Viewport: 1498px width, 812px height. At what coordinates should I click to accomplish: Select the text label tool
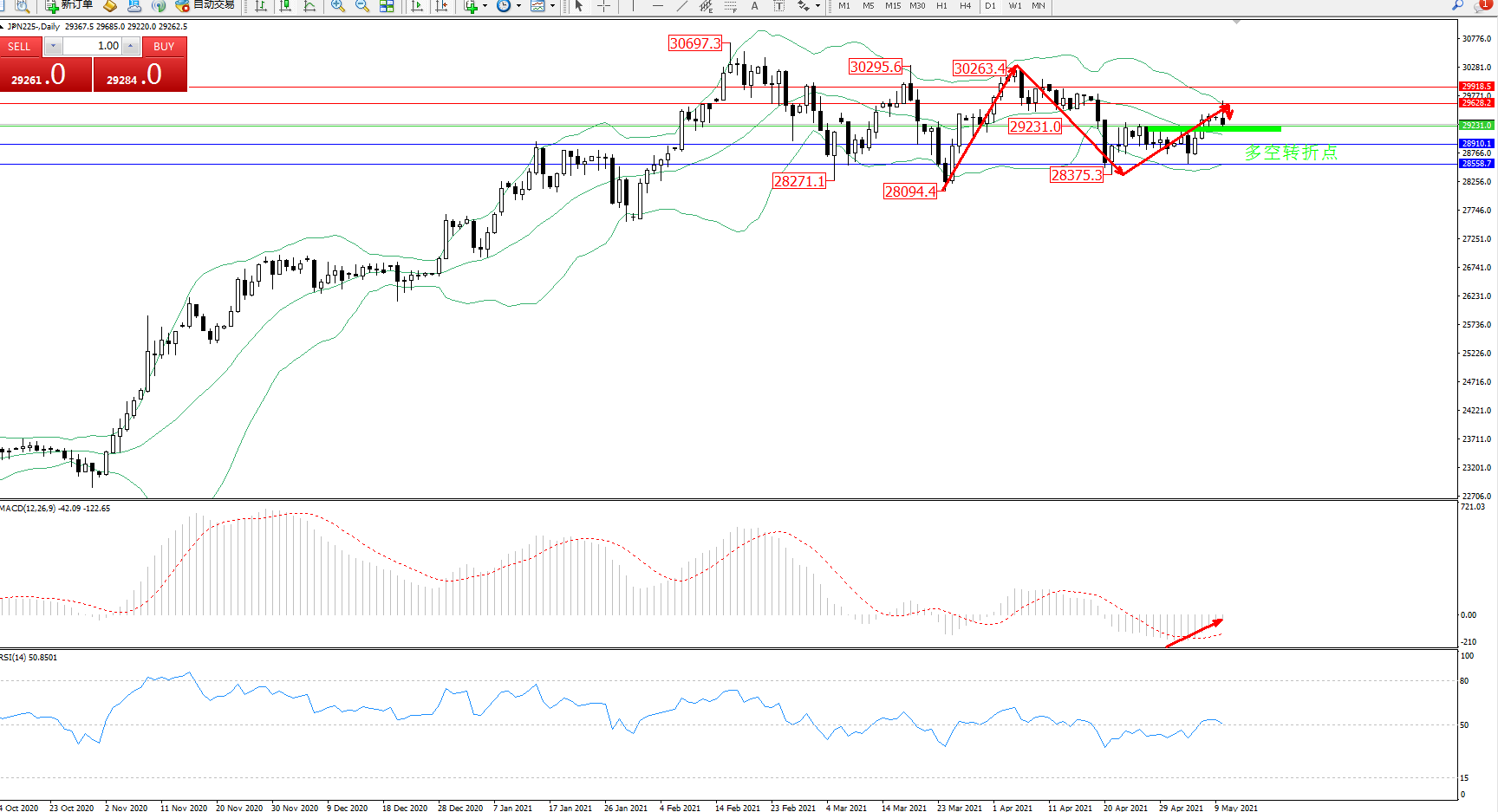[x=754, y=6]
